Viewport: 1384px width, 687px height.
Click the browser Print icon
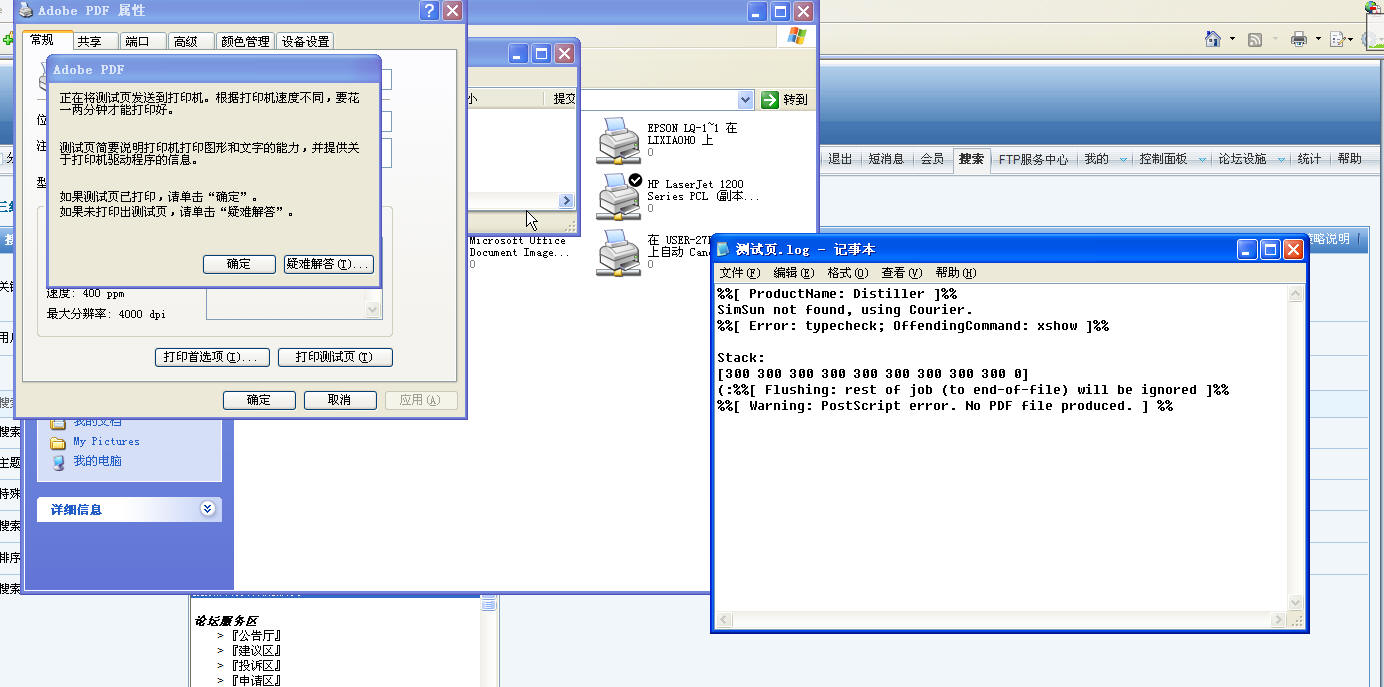coord(1299,40)
